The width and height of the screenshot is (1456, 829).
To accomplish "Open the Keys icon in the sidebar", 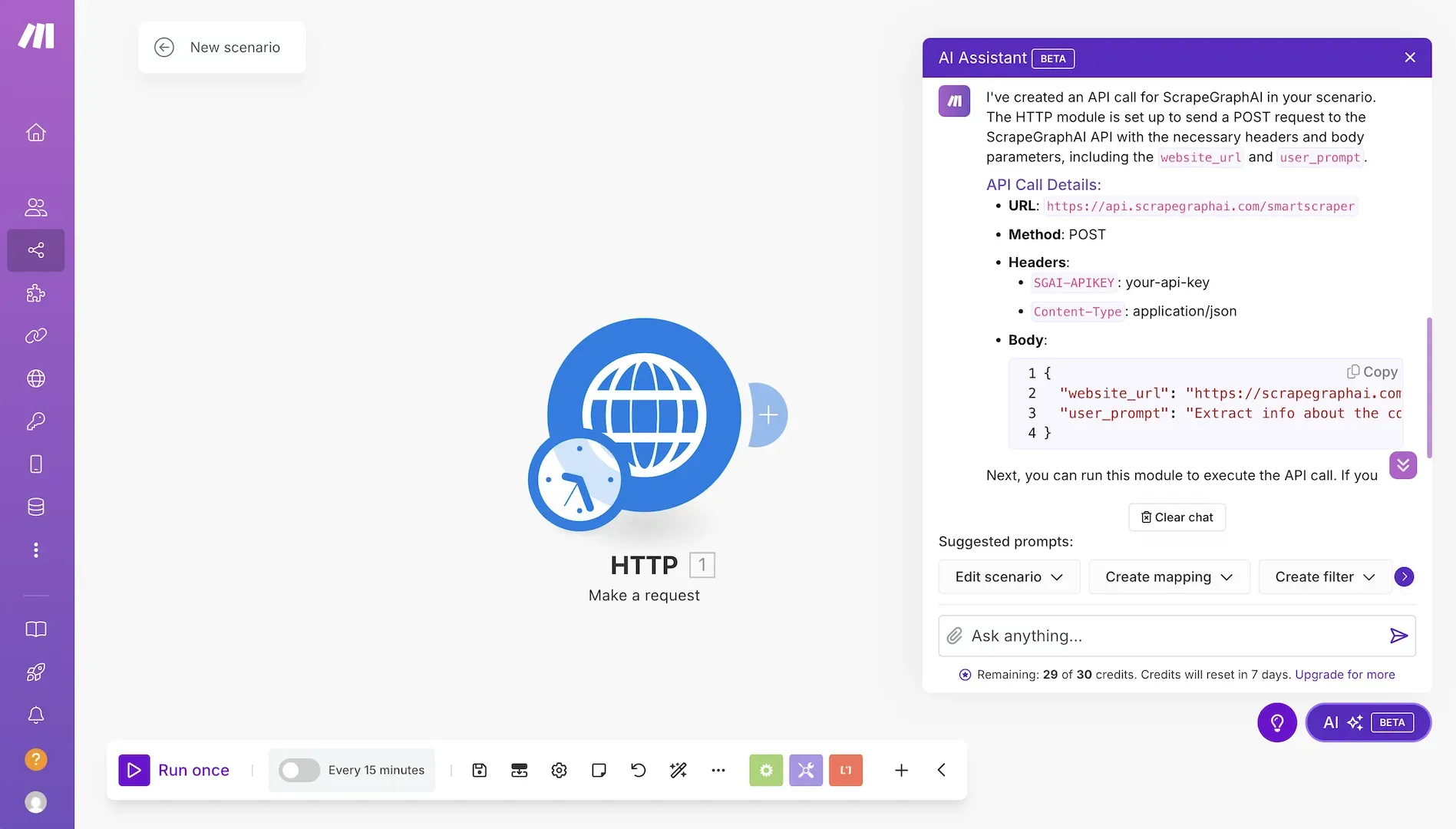I will [36, 421].
